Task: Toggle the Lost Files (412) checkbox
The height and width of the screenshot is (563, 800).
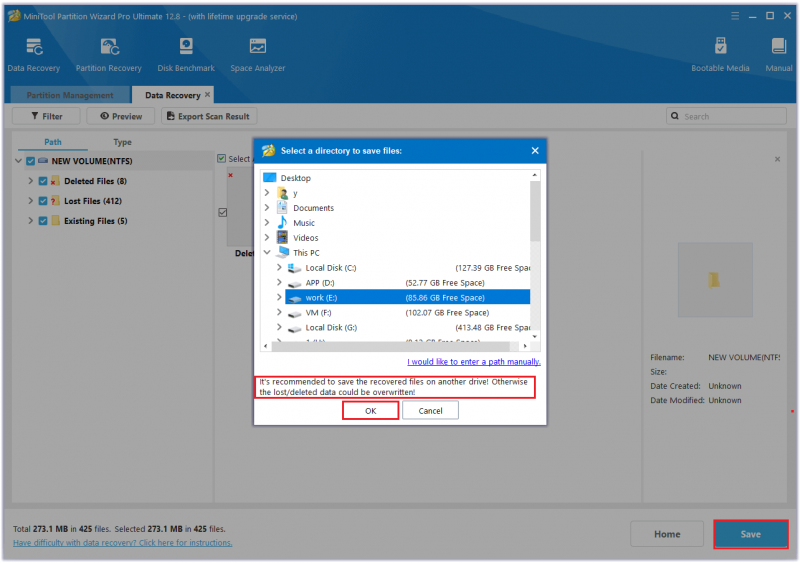Action: pos(43,201)
